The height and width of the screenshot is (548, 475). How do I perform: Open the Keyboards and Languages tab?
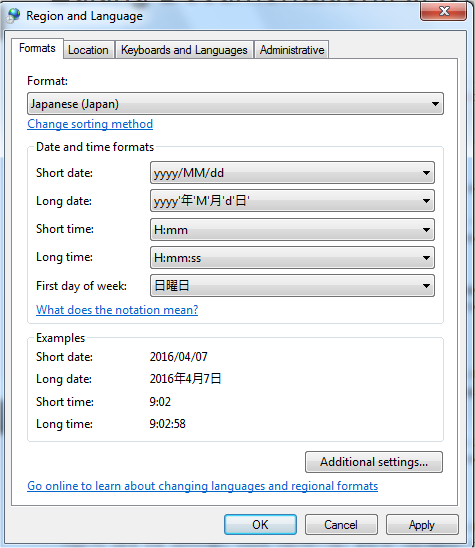(184, 50)
